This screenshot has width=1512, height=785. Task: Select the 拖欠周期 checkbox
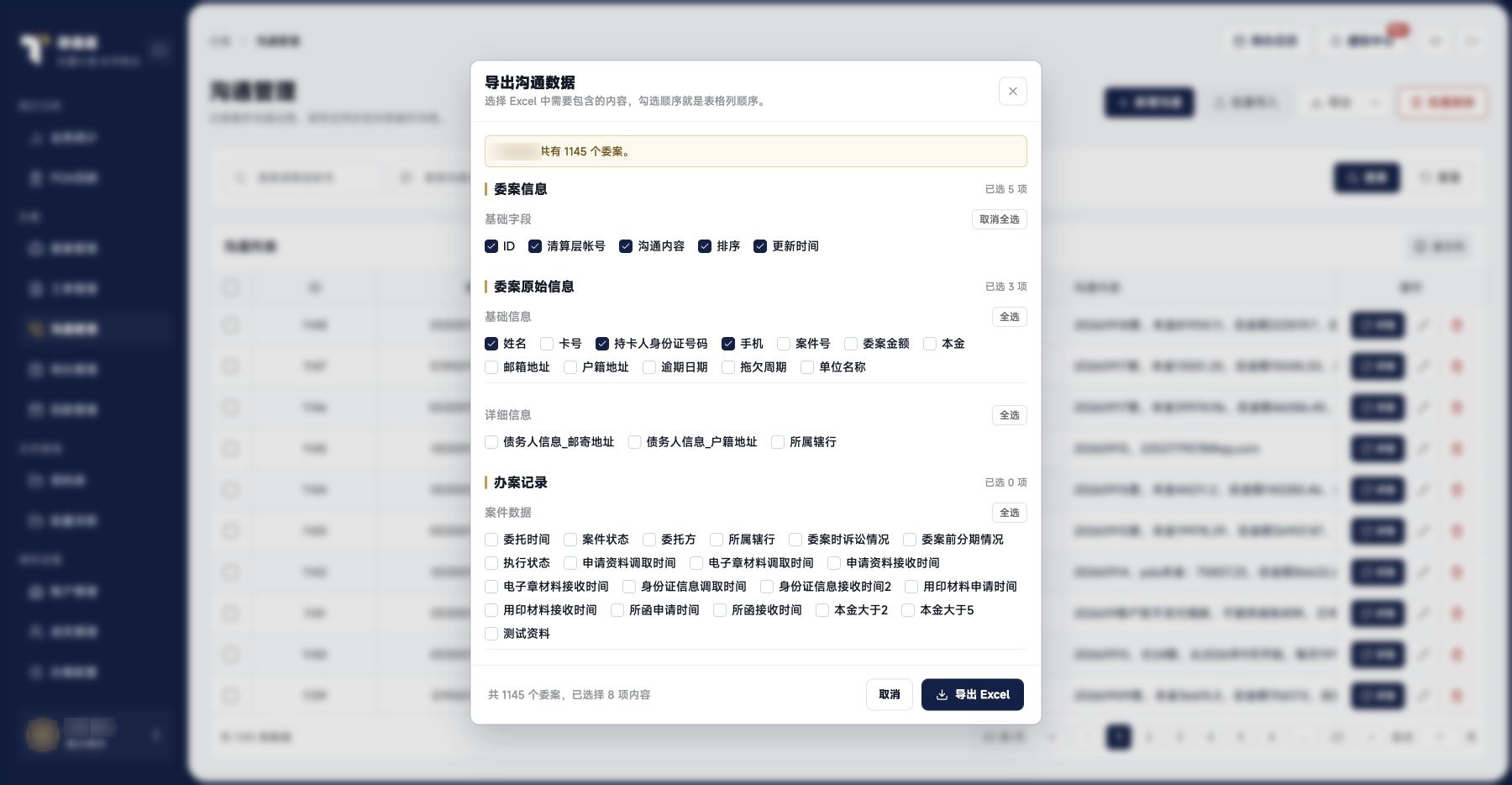[728, 367]
